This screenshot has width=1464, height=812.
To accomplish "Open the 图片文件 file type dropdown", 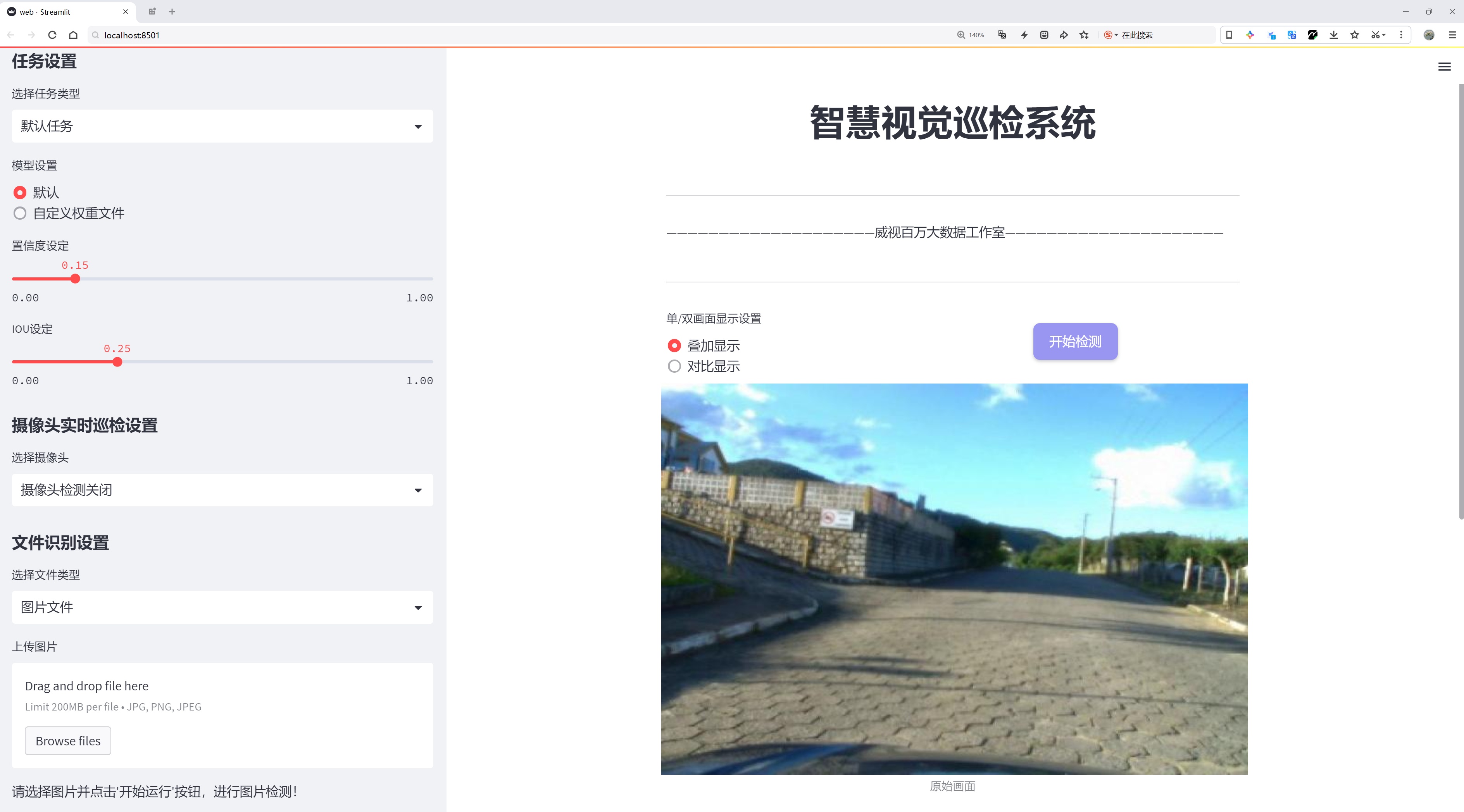I will tap(222, 607).
